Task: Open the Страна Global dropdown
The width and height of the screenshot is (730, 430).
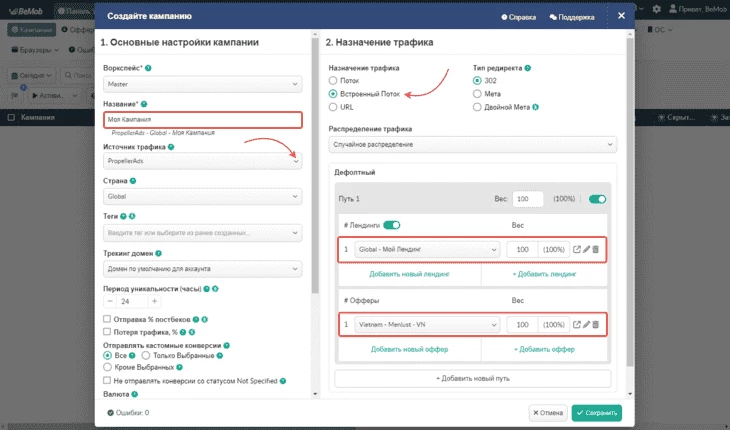Action: 203,196
